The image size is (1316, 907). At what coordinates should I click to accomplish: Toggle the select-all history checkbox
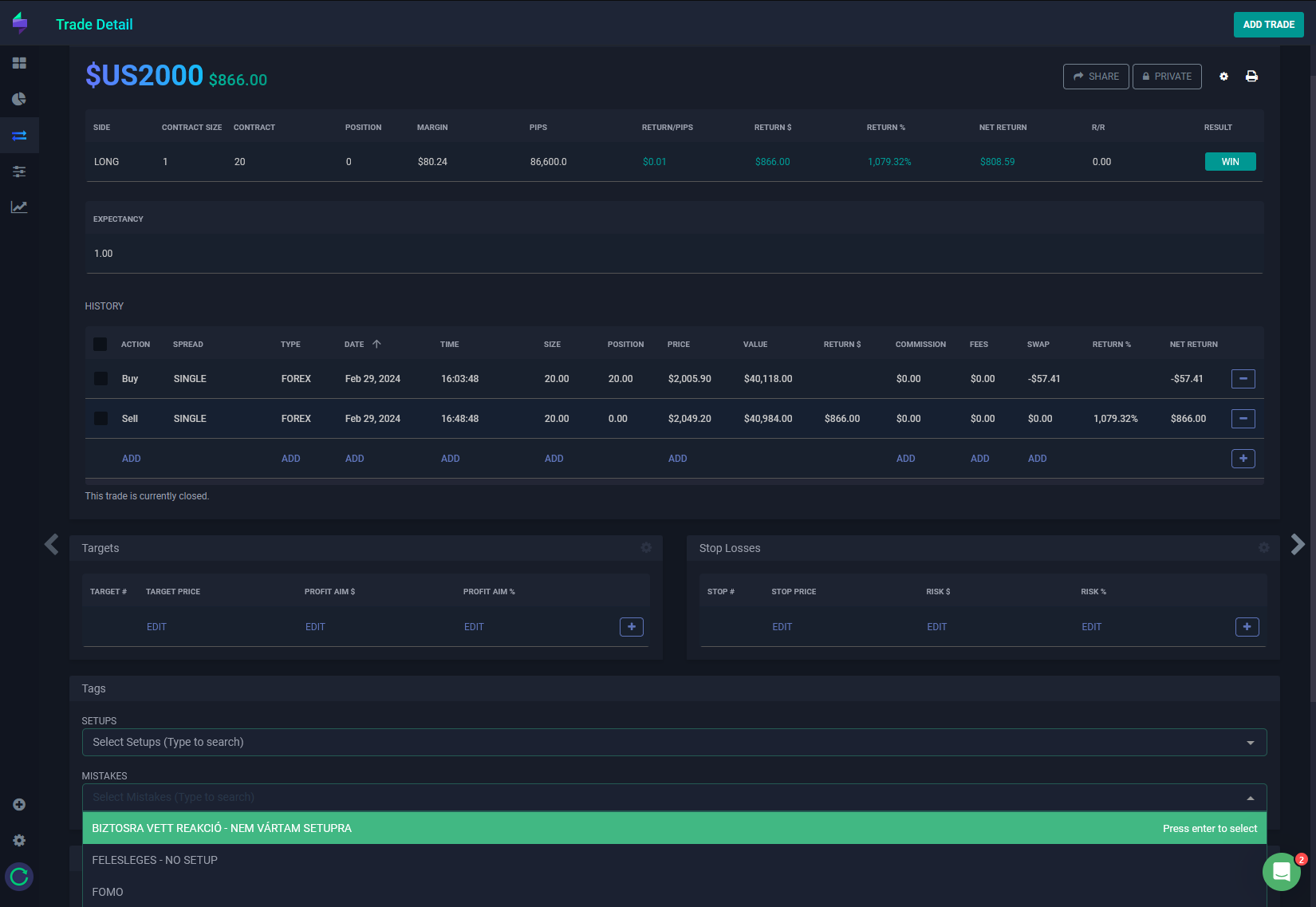tap(100, 345)
